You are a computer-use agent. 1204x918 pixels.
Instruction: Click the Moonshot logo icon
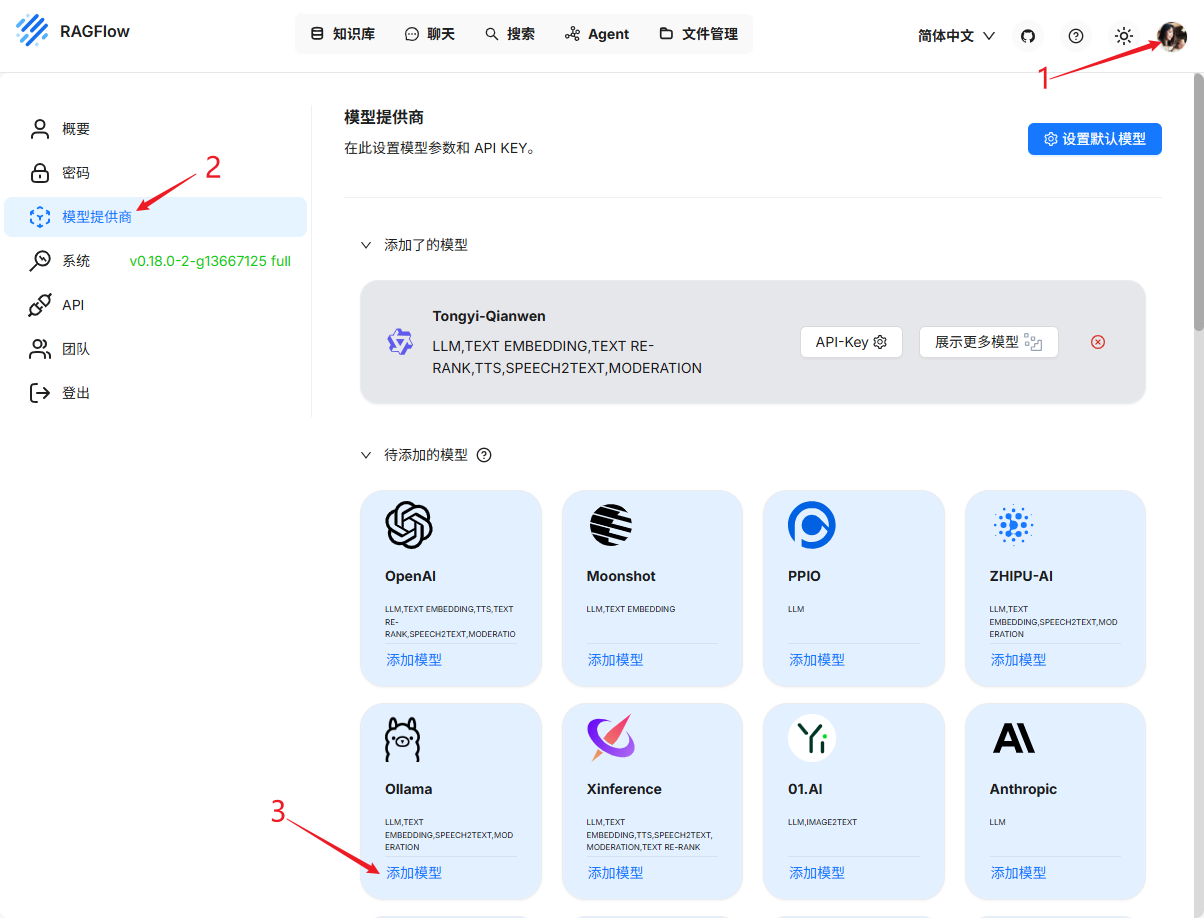point(611,525)
